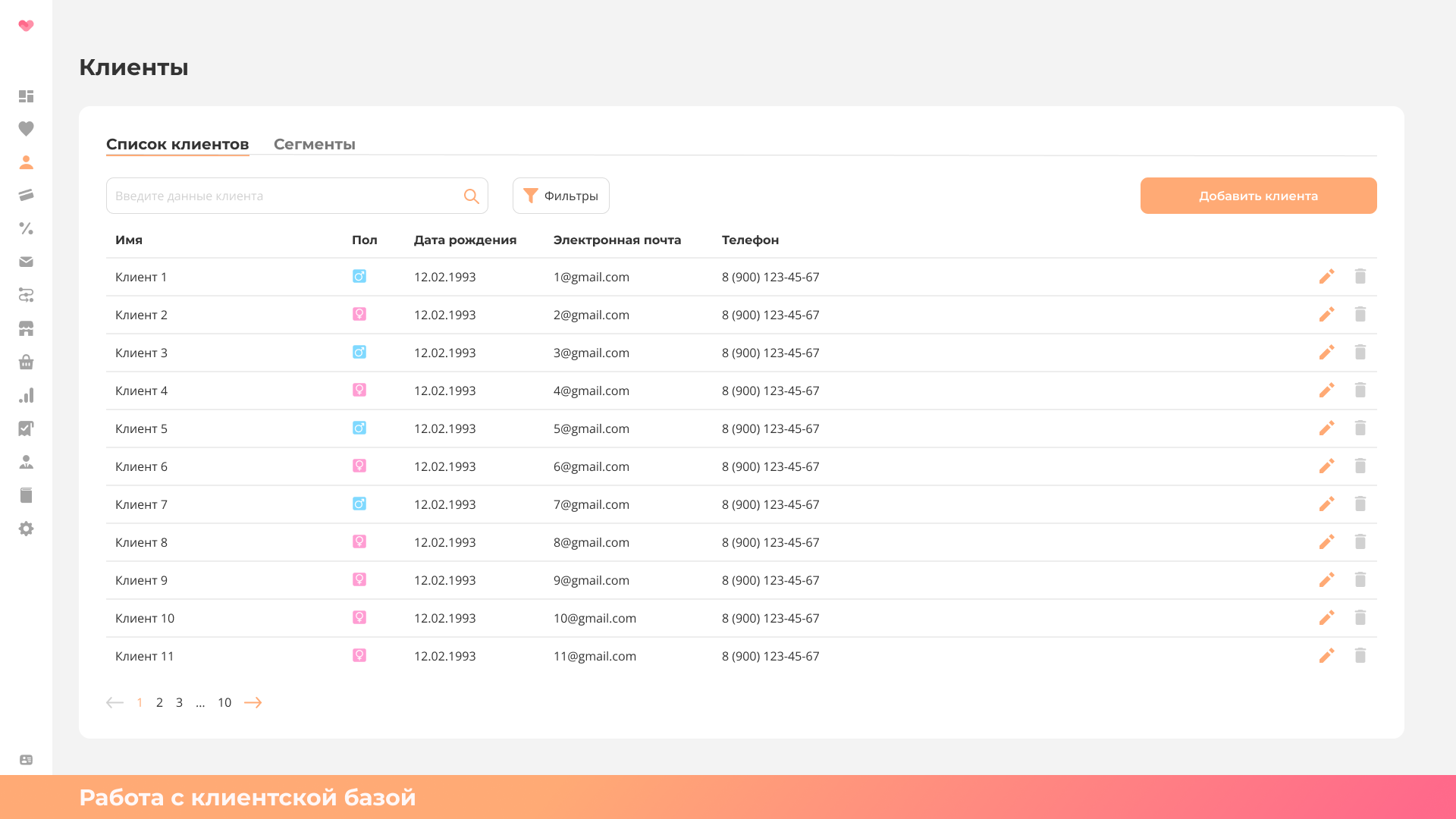Open the Фильтры filter dropdown
Screen dimensions: 1456x819
click(560, 196)
